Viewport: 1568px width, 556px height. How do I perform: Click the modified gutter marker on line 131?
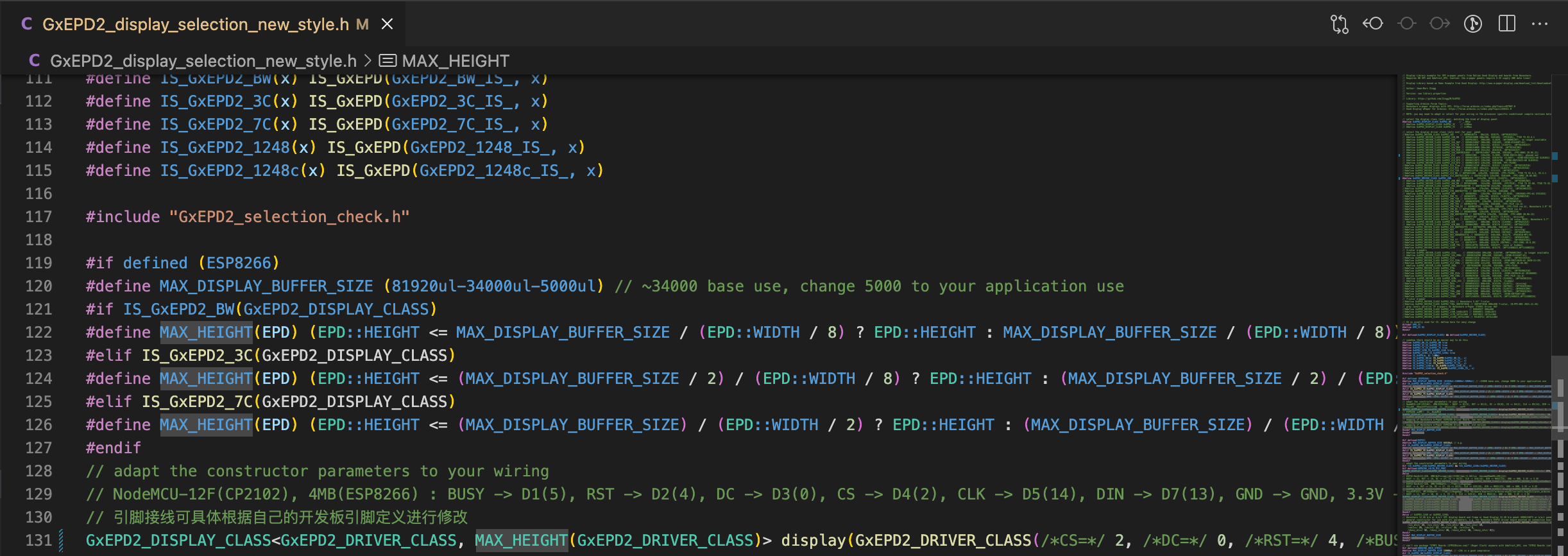(61, 541)
